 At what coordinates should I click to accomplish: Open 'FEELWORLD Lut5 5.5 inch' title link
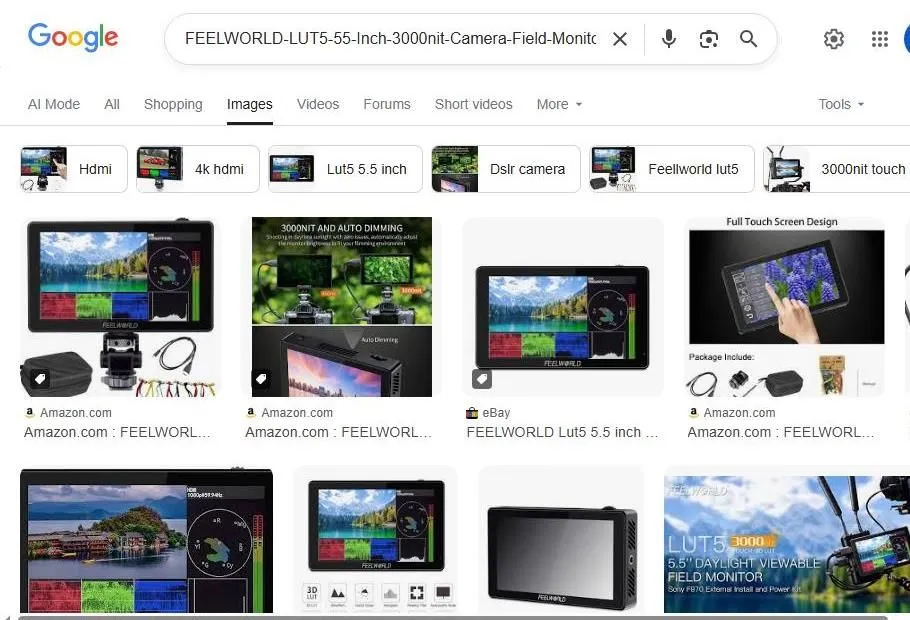click(x=562, y=432)
